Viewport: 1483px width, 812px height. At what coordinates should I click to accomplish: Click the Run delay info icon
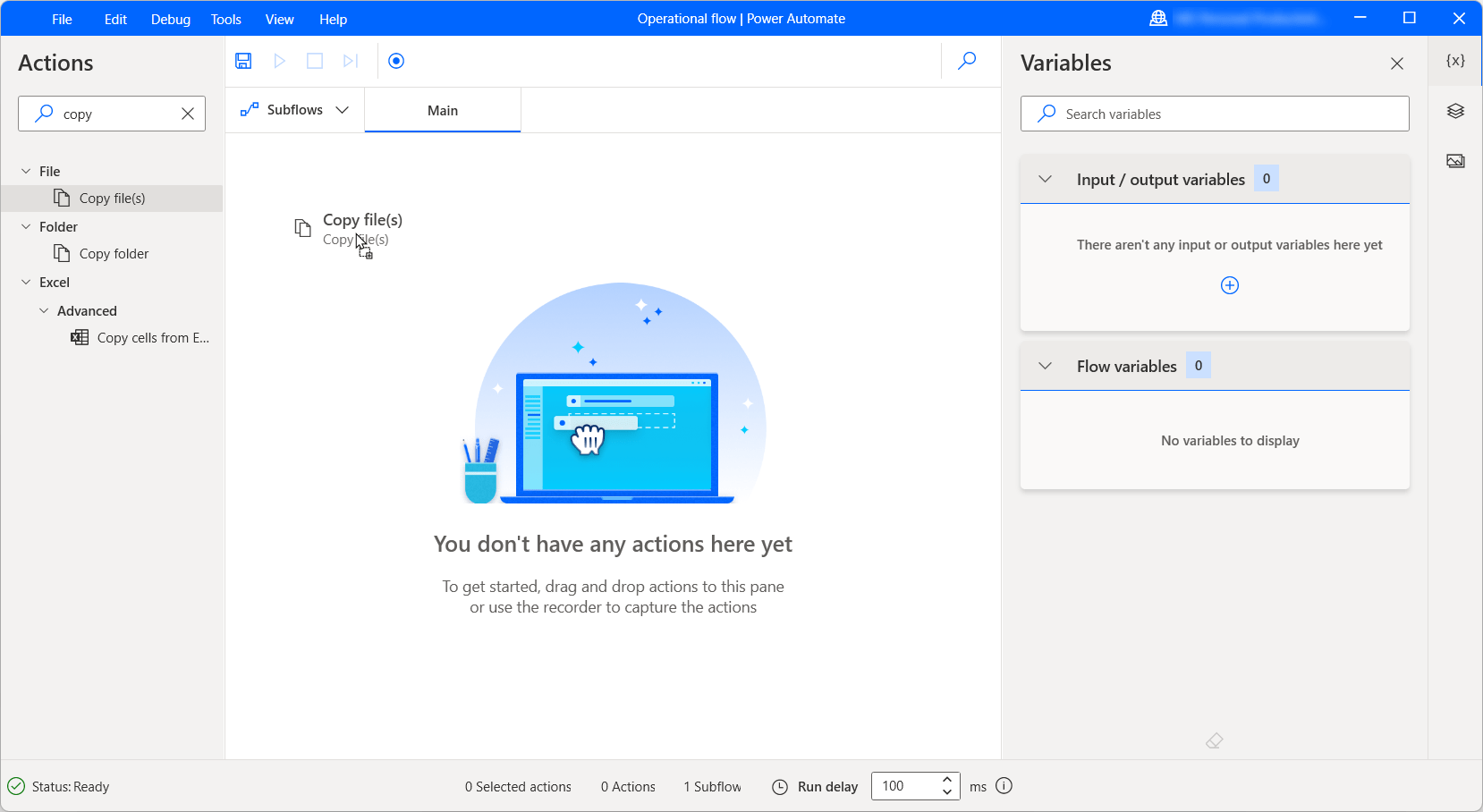coord(1004,786)
